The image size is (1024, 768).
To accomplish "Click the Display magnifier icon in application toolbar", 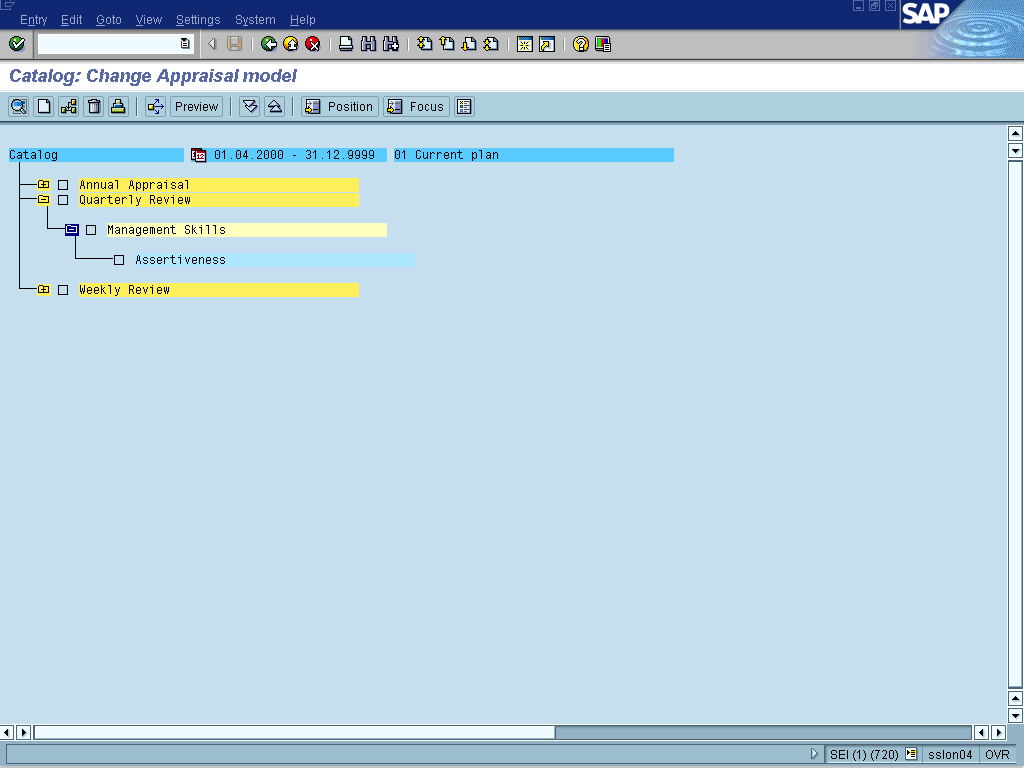I will coord(19,106).
